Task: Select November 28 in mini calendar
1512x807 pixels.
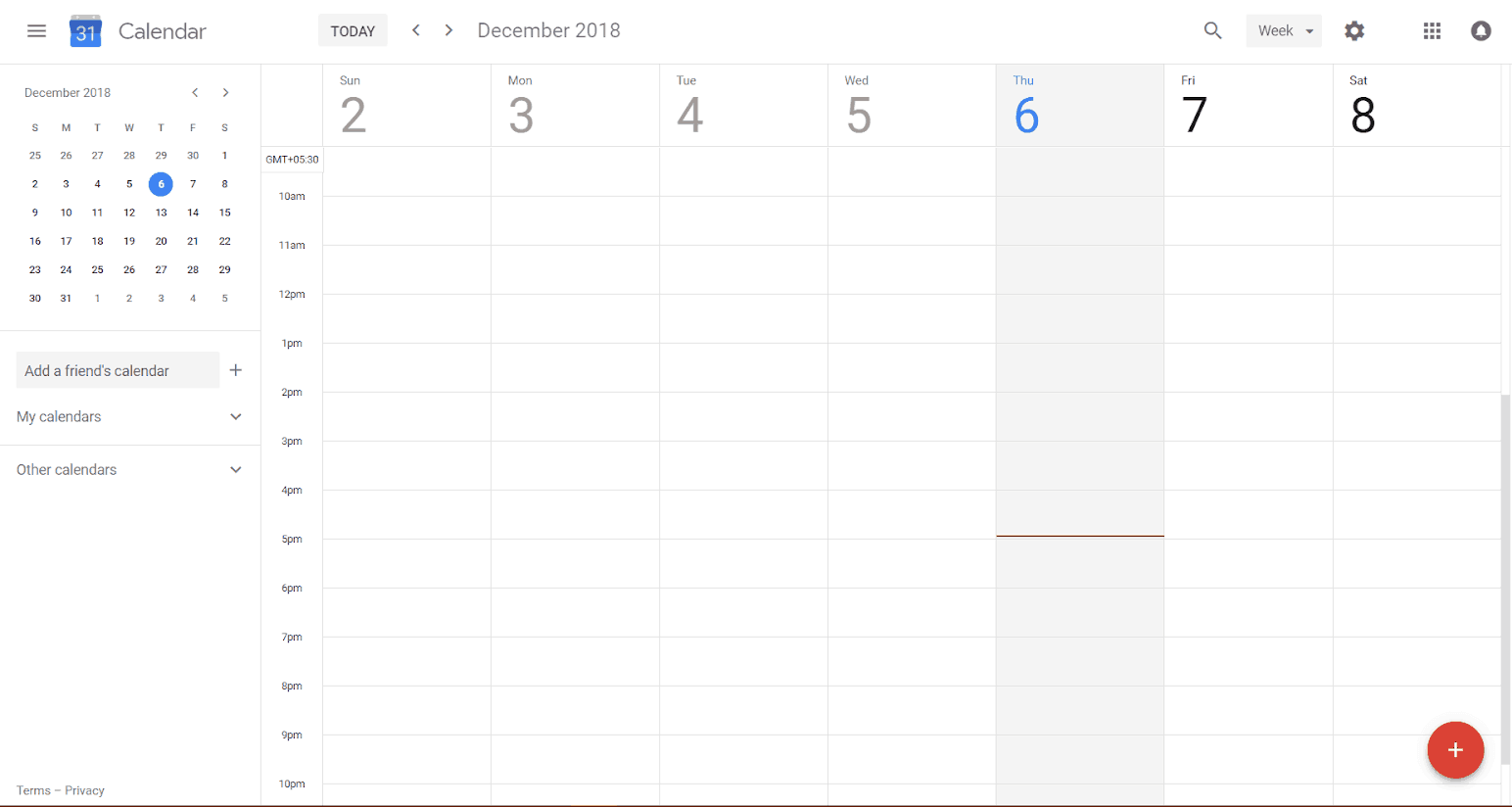Action: [x=128, y=155]
